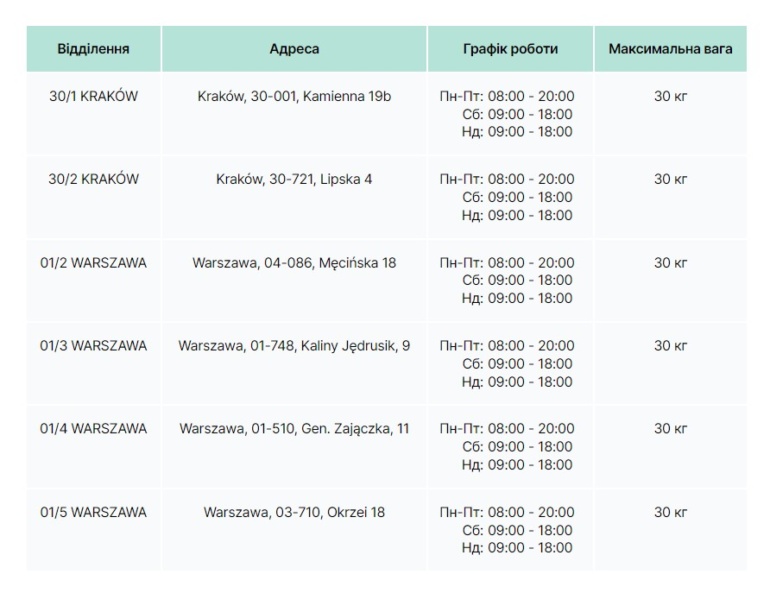Click the Адреса column header
770x593 pixels.
294,49
